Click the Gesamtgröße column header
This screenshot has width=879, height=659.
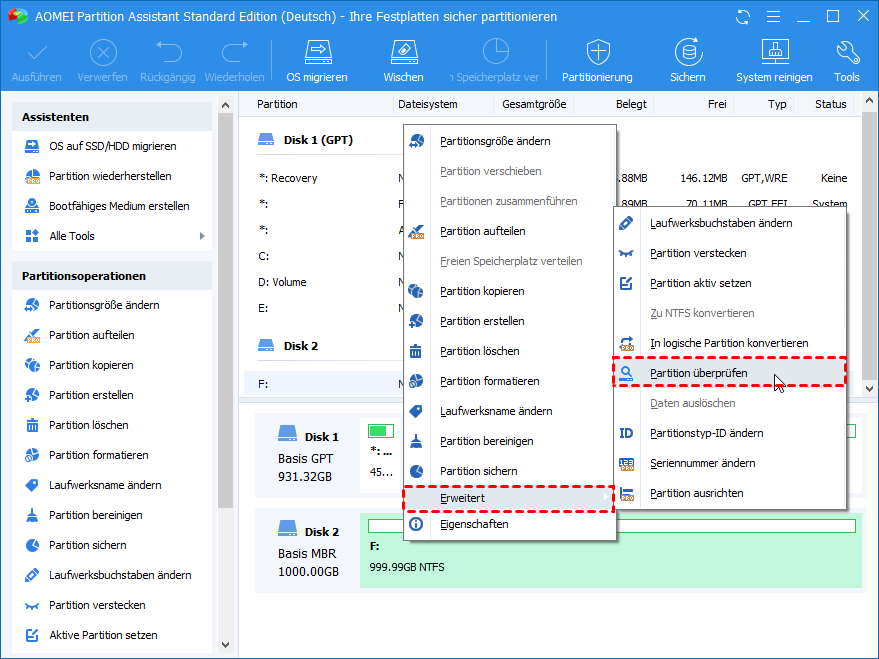pos(534,104)
